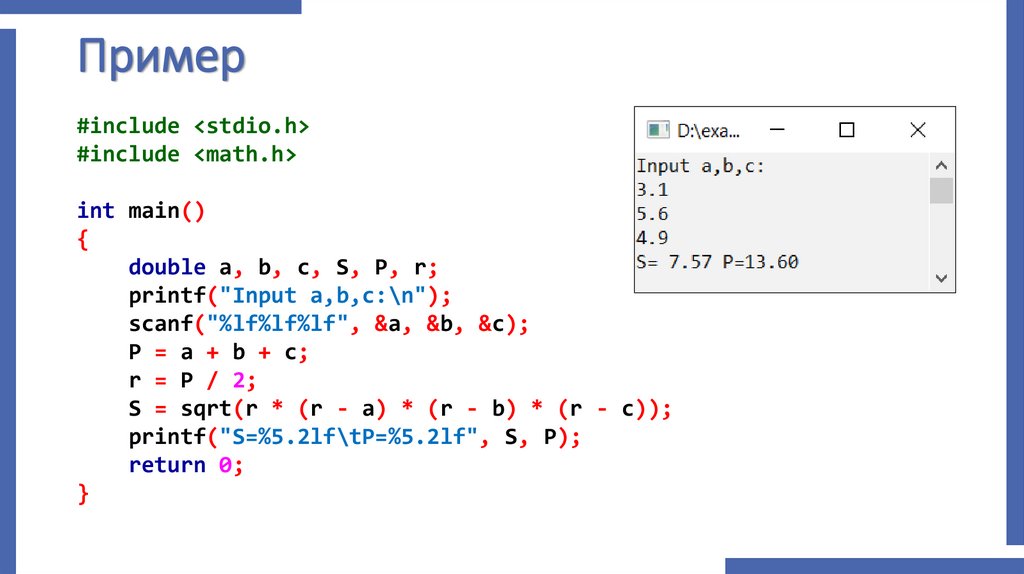This screenshot has width=1024, height=574.
Task: Click the 'int main()' line
Action: click(141, 211)
